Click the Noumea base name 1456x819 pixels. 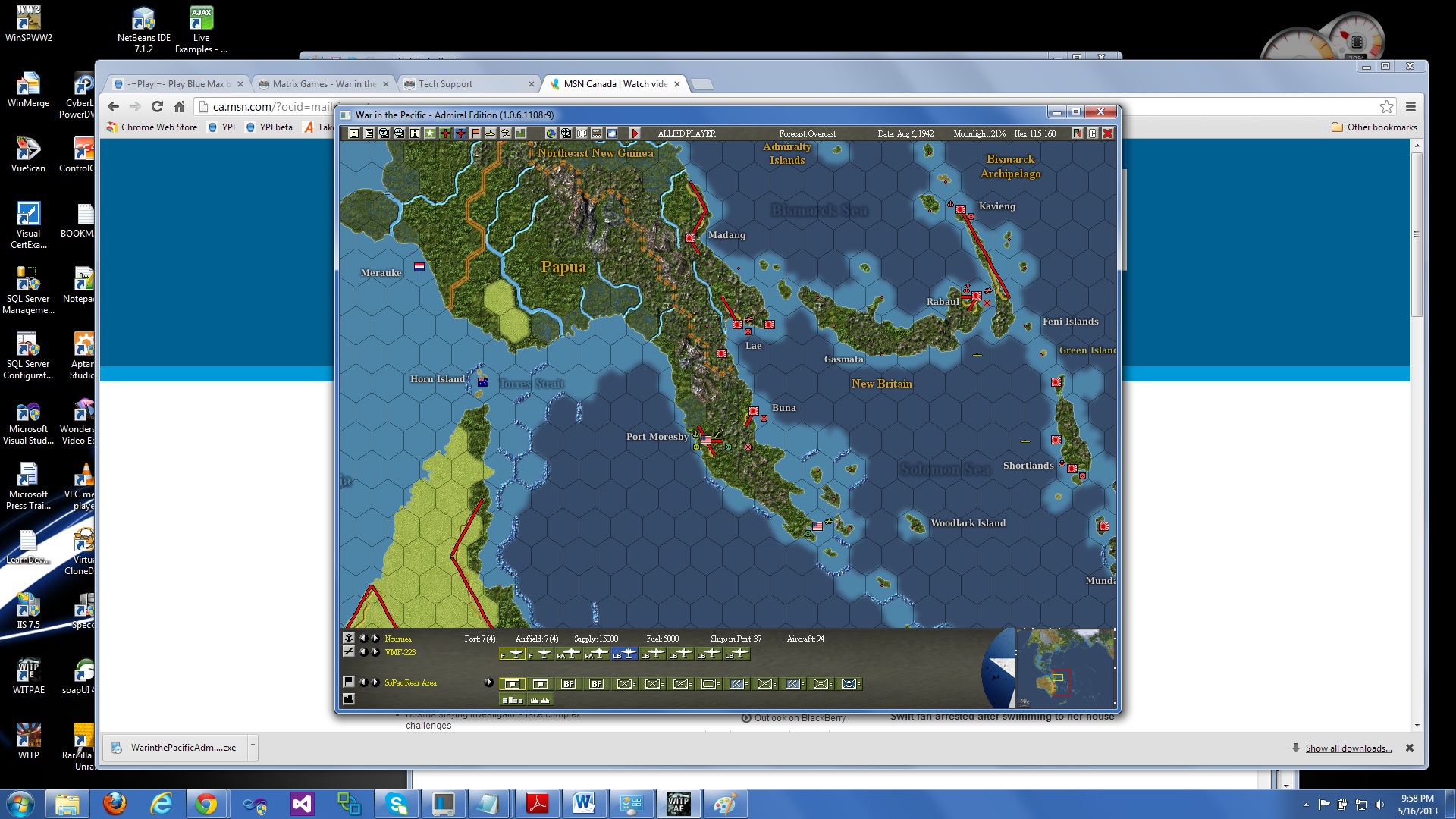pyautogui.click(x=398, y=639)
